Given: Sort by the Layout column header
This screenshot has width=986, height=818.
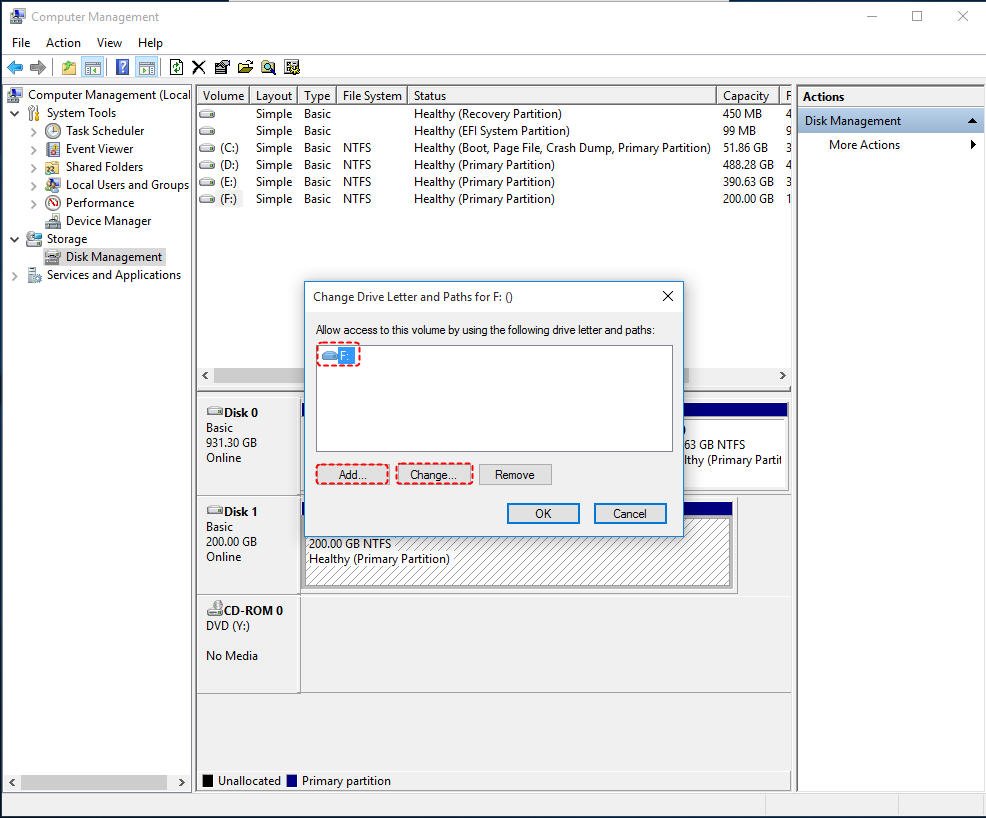Looking at the screenshot, I should coord(274,96).
